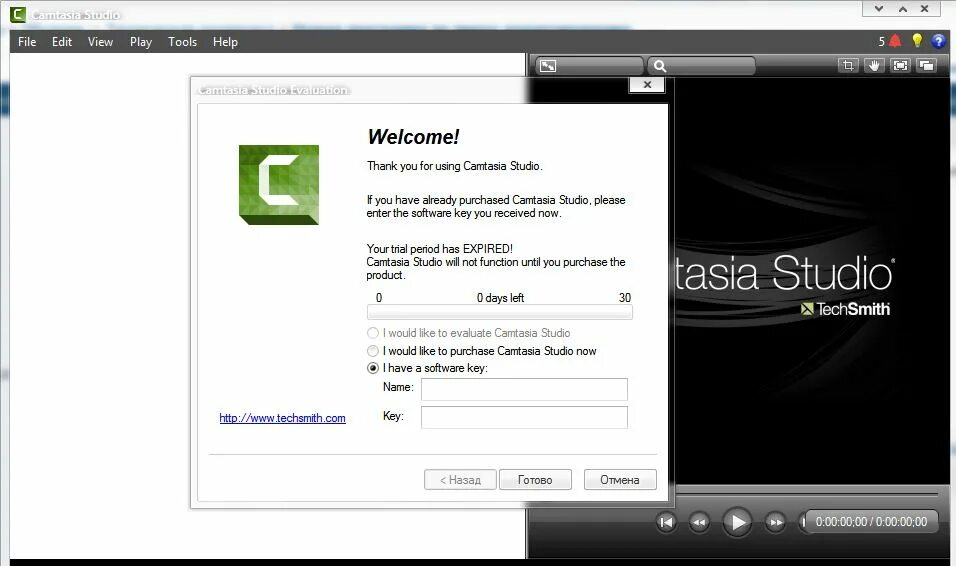The height and width of the screenshot is (566, 956).
Task: Click the '< Назад' back button
Action: tap(460, 479)
